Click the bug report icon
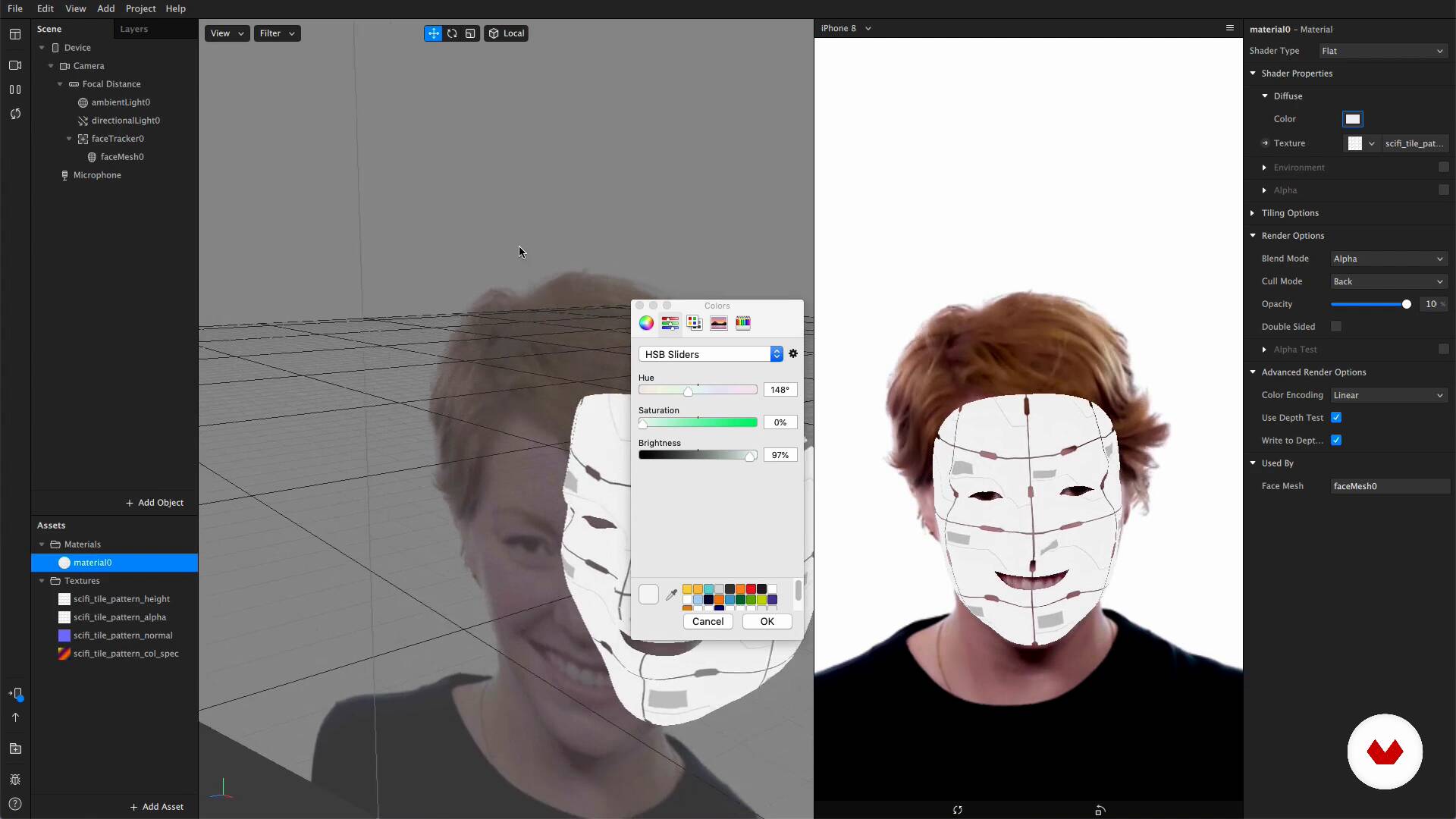This screenshot has height=819, width=1456. [15, 780]
